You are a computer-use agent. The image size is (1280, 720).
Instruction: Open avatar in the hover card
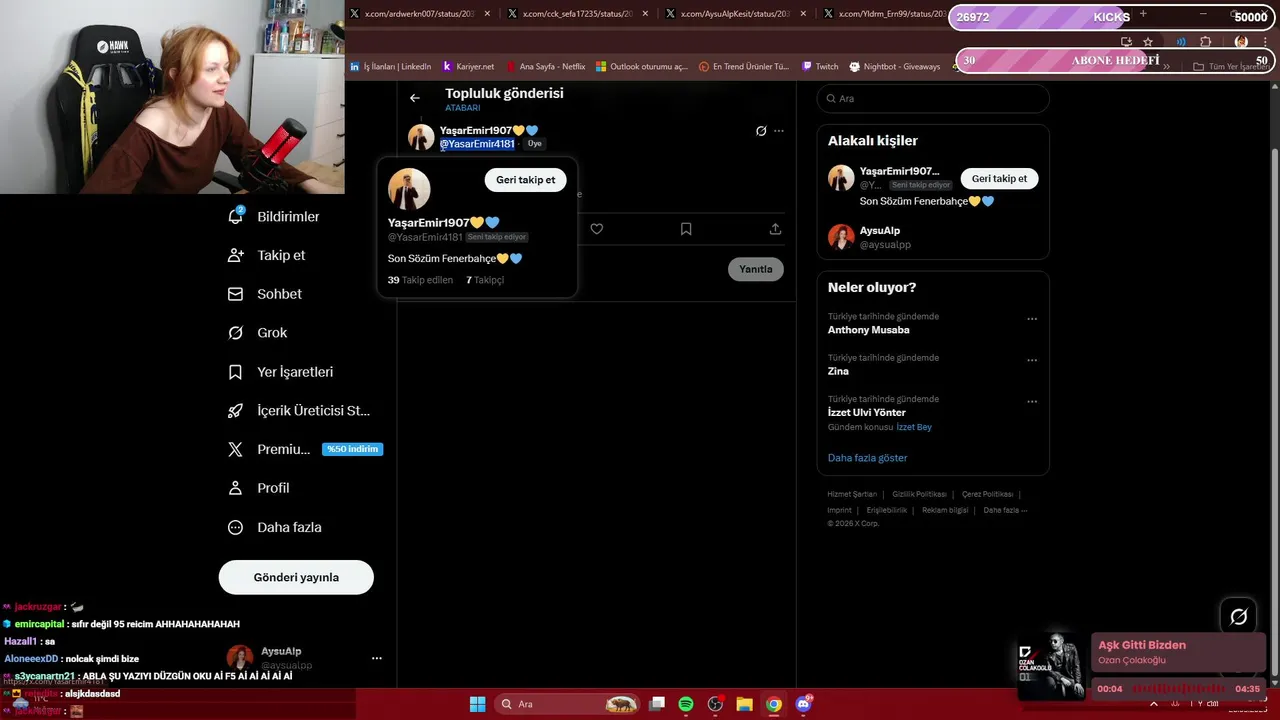point(409,189)
